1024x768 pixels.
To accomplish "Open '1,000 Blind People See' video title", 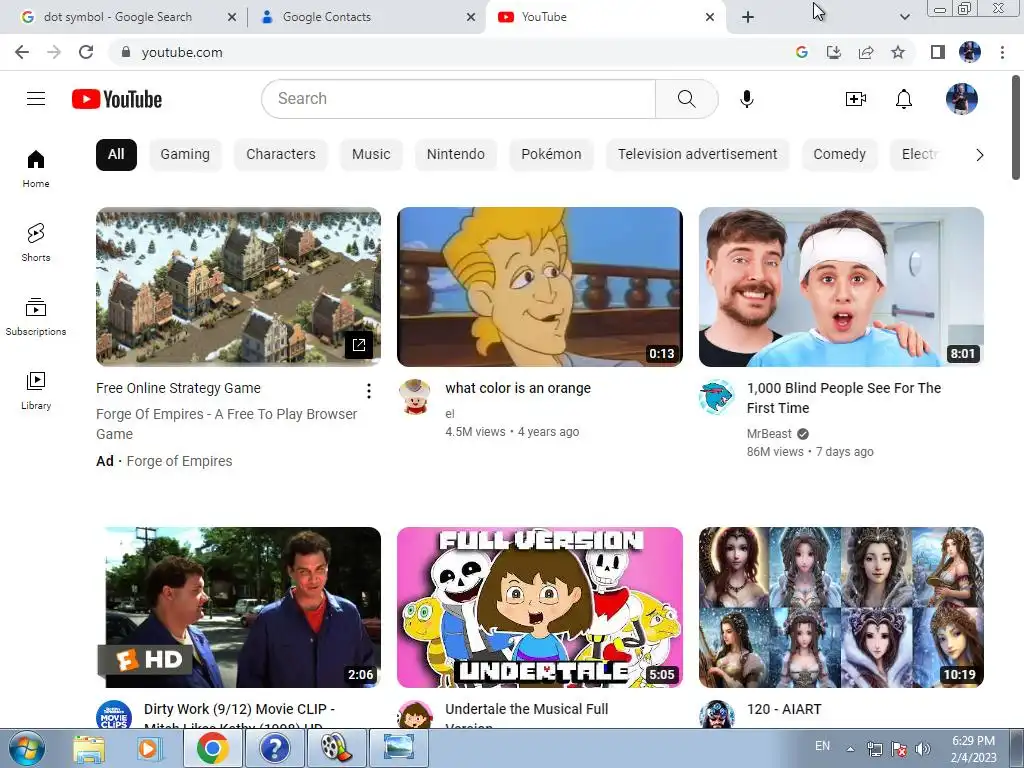I will (x=844, y=398).
